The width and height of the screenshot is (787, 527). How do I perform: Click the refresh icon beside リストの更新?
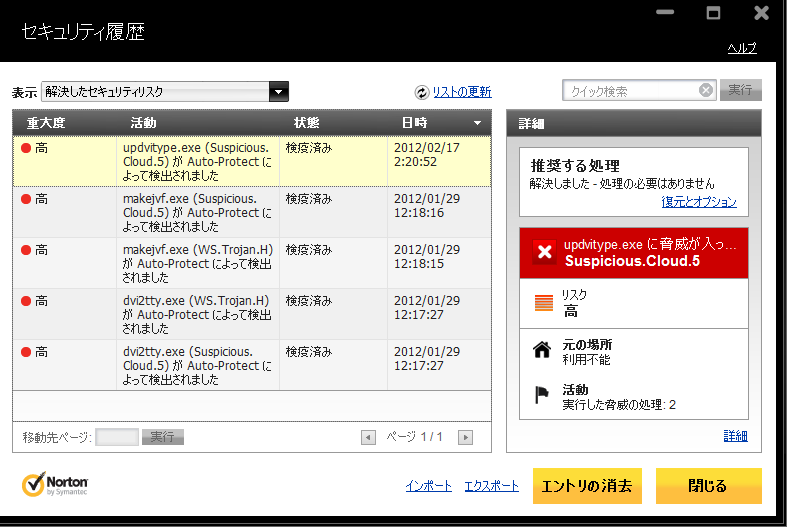(x=422, y=92)
